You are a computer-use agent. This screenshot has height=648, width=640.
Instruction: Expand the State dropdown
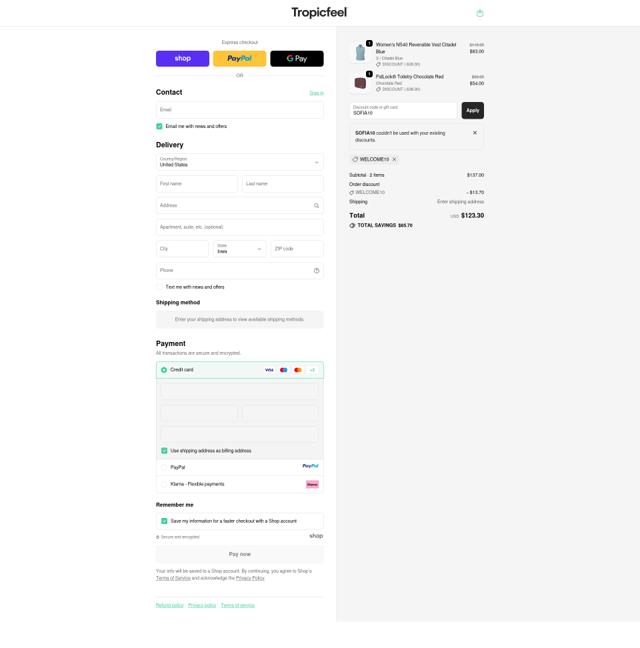coord(240,249)
